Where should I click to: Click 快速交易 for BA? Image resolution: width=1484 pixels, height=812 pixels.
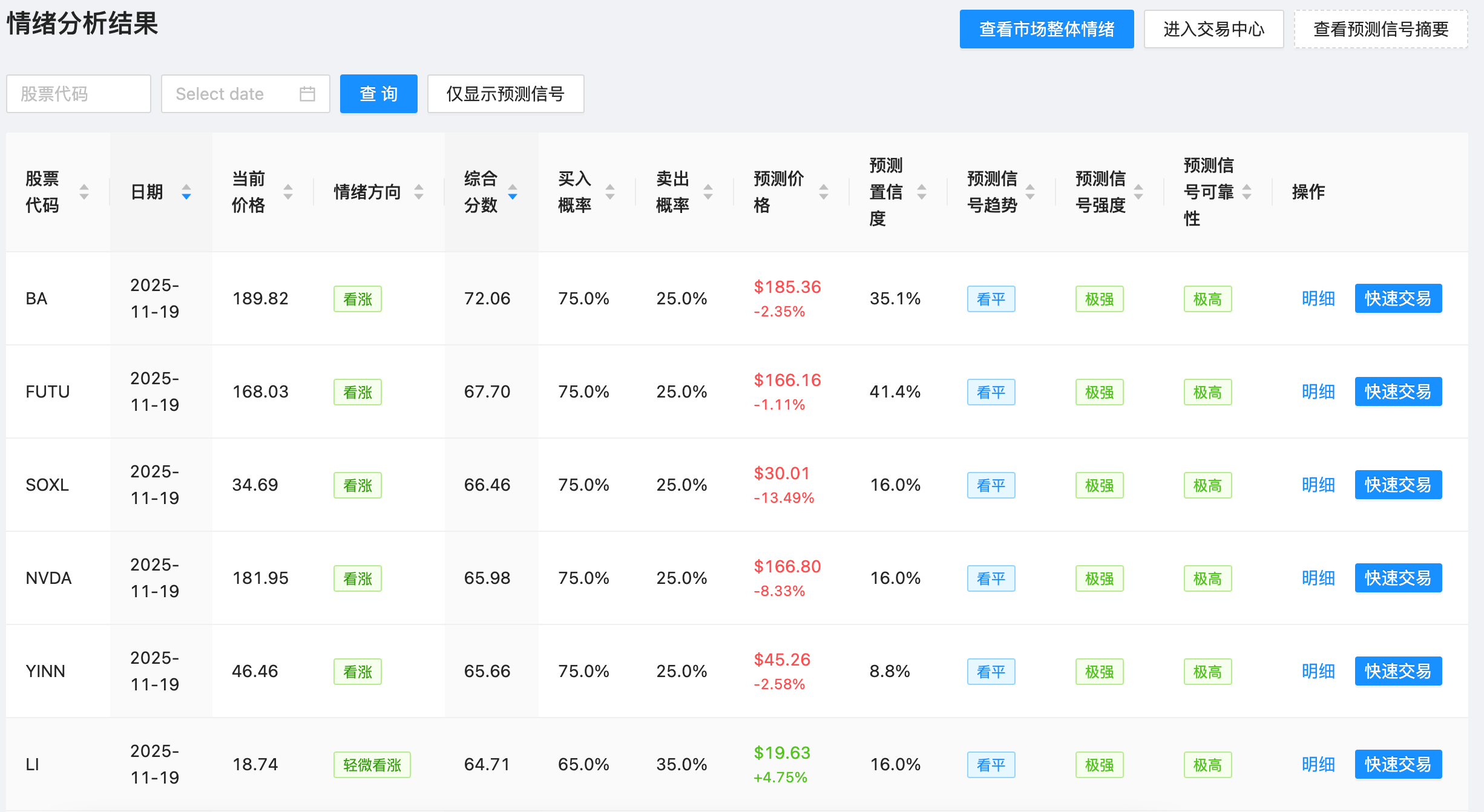pos(1399,298)
